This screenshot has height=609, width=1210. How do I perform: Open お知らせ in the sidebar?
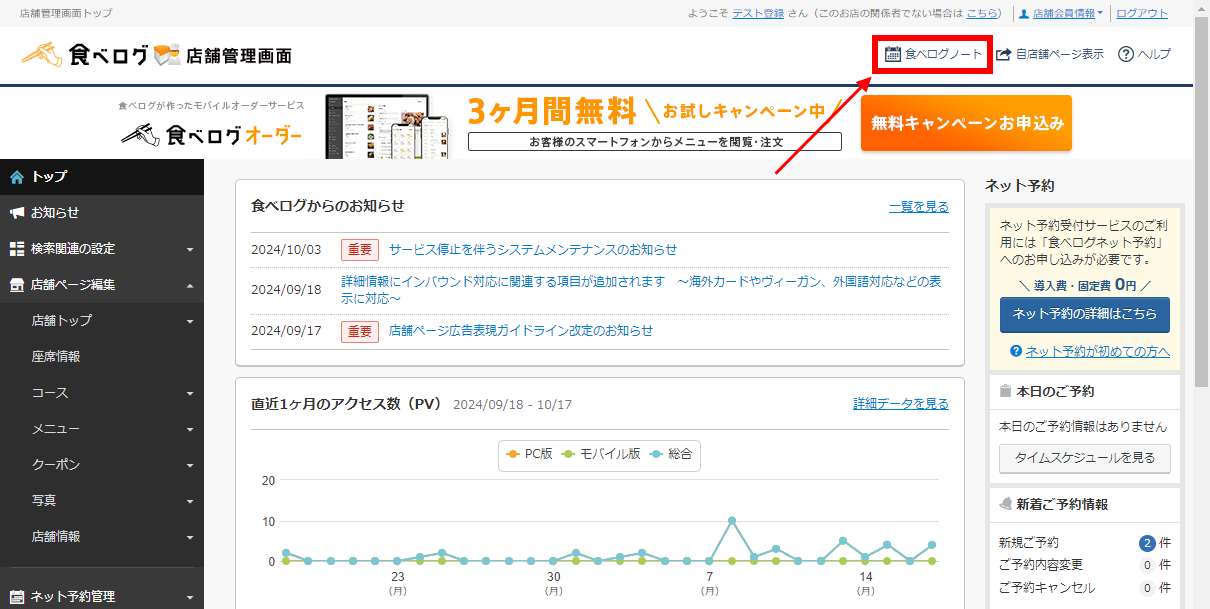(x=102, y=213)
